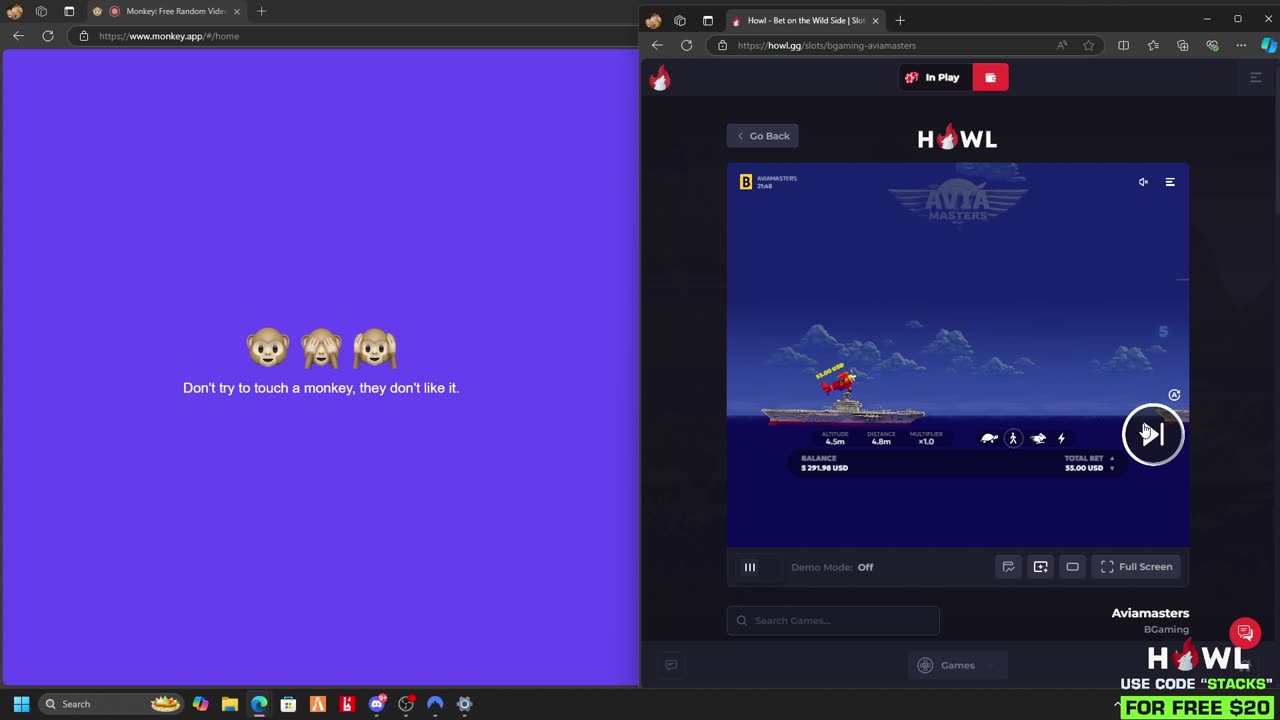Refresh the Howl browser page

coord(686,45)
